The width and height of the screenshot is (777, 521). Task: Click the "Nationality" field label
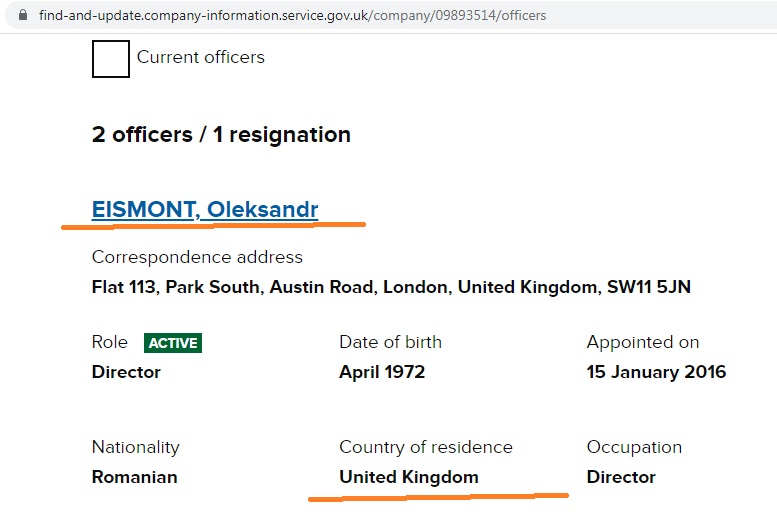tap(136, 447)
